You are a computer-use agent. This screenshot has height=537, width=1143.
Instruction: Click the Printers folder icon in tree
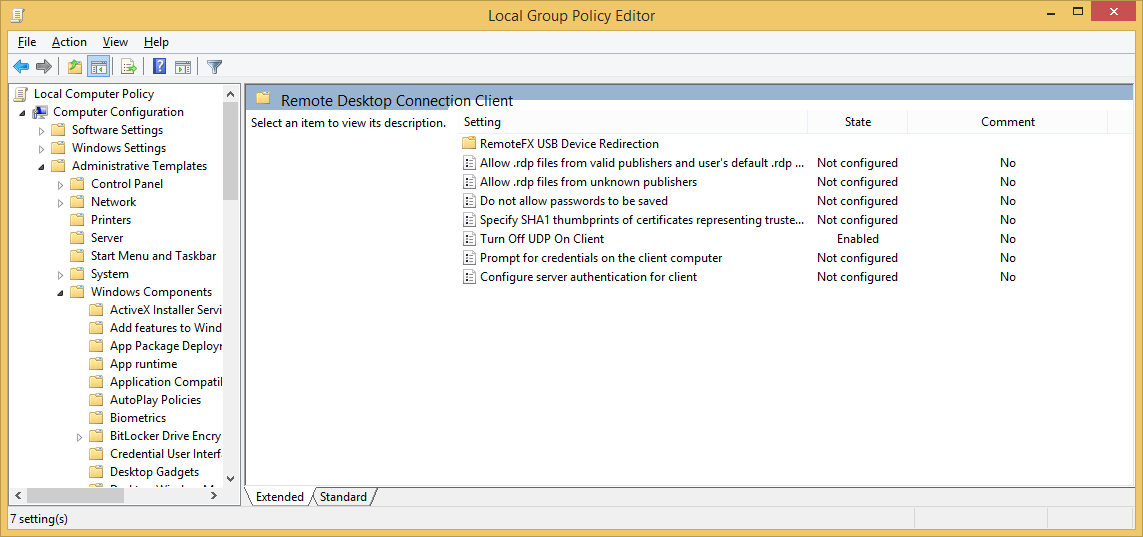[x=77, y=219]
